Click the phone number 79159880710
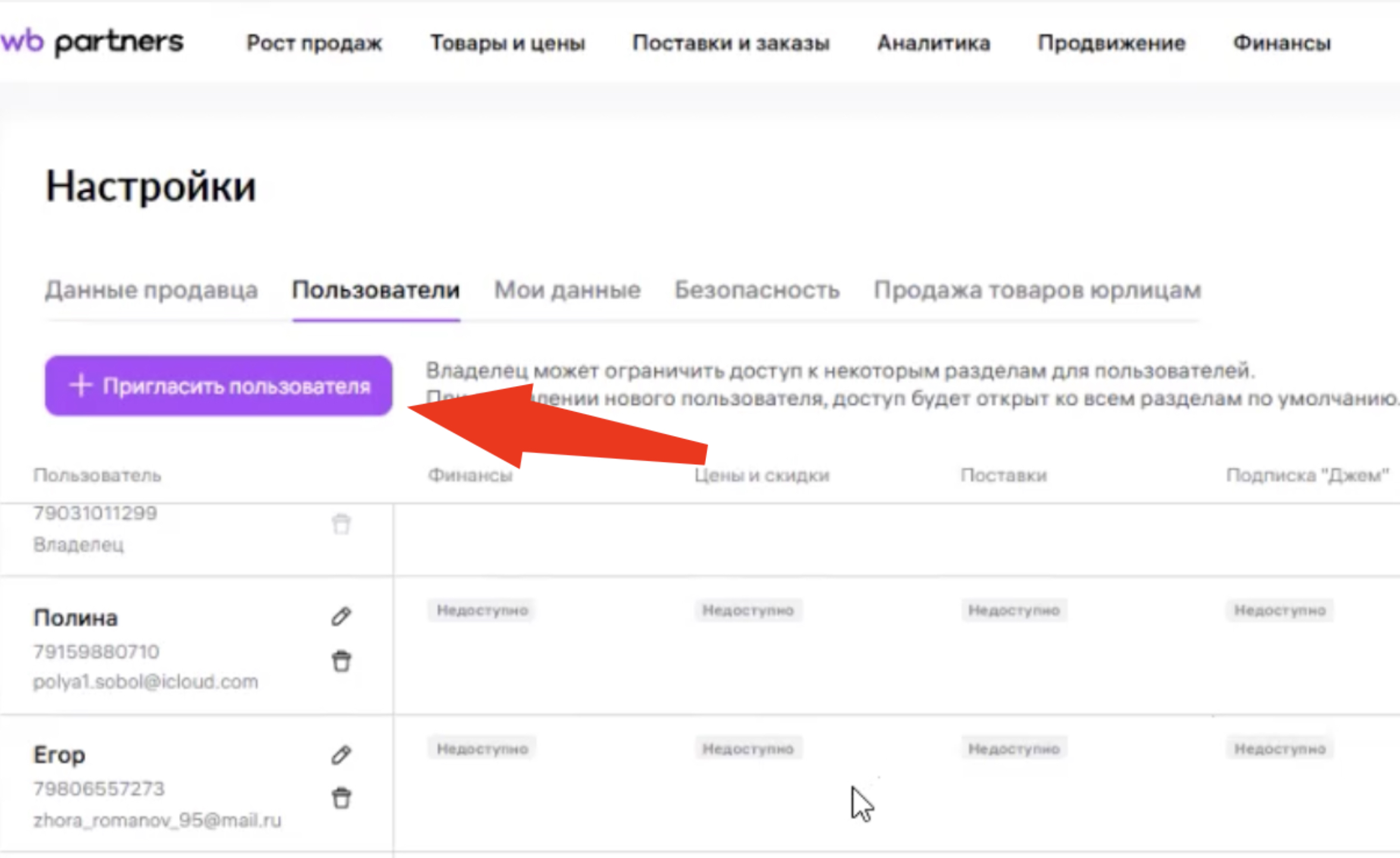Viewport: 1400px width, 858px height. click(x=96, y=652)
